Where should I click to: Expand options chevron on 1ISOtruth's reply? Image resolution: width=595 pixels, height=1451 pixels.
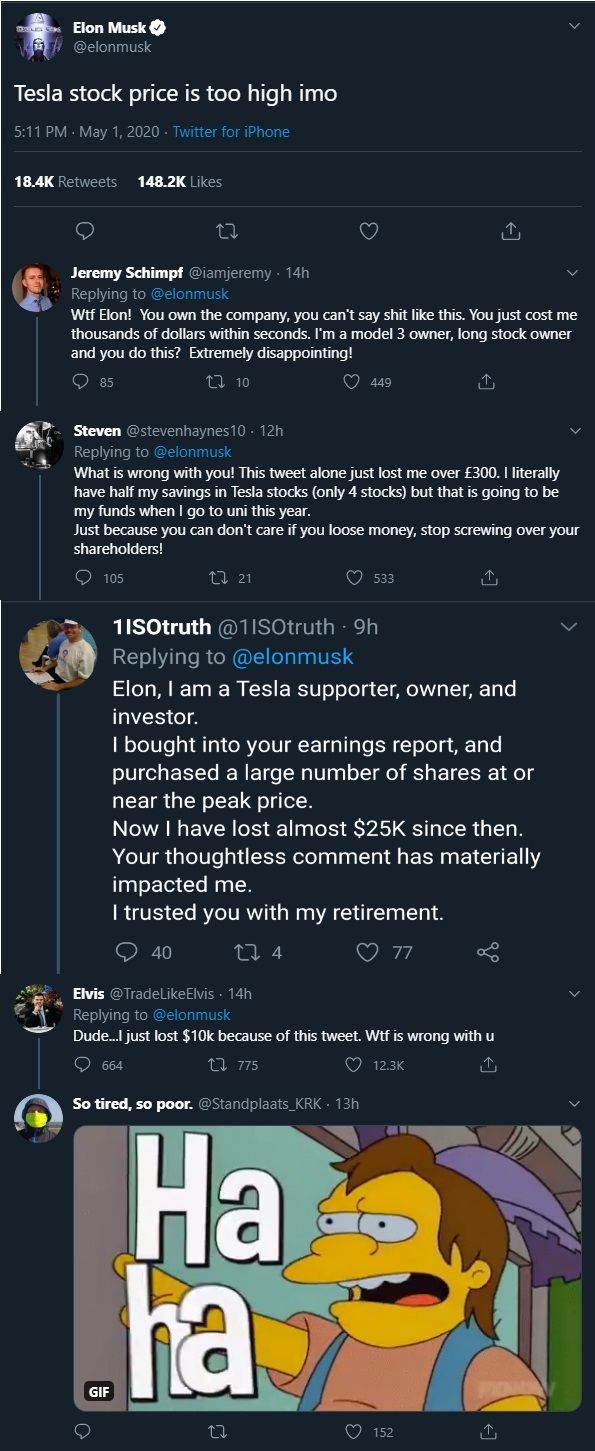pyautogui.click(x=569, y=627)
